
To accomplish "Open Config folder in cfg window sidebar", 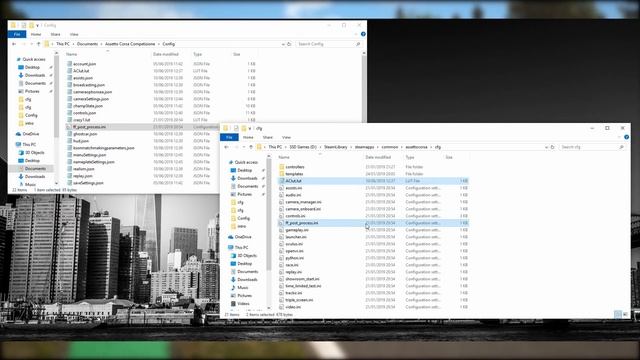I will (243, 218).
